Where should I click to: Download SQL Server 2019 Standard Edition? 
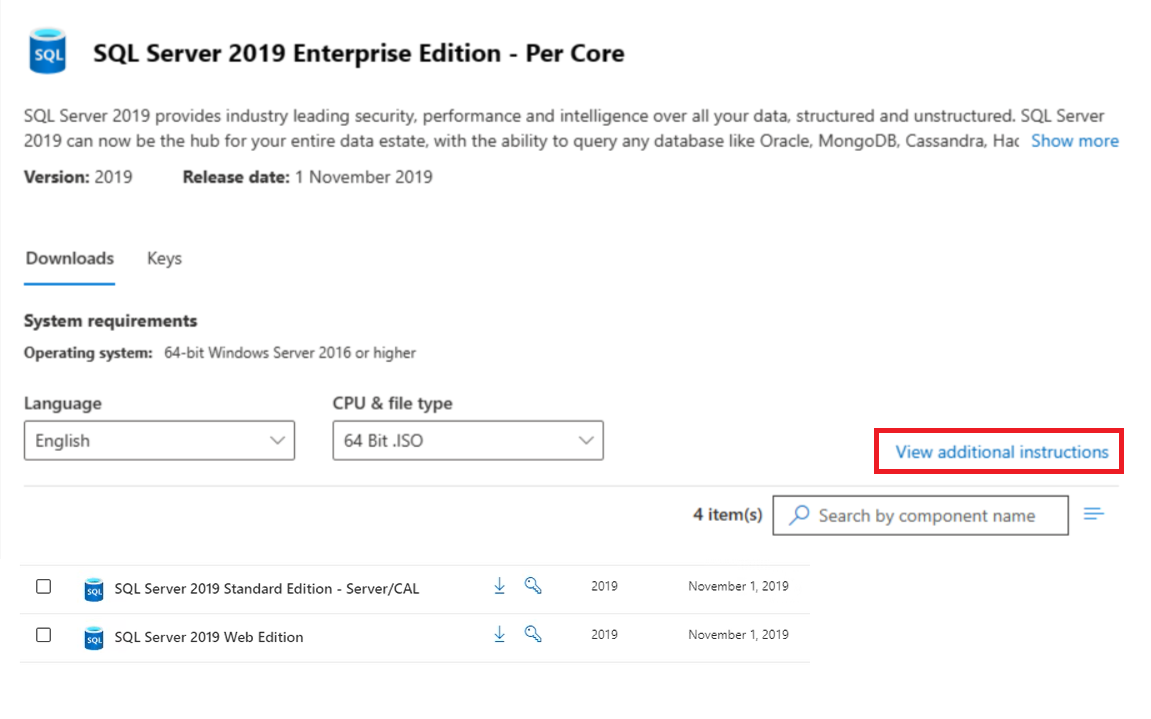(500, 586)
